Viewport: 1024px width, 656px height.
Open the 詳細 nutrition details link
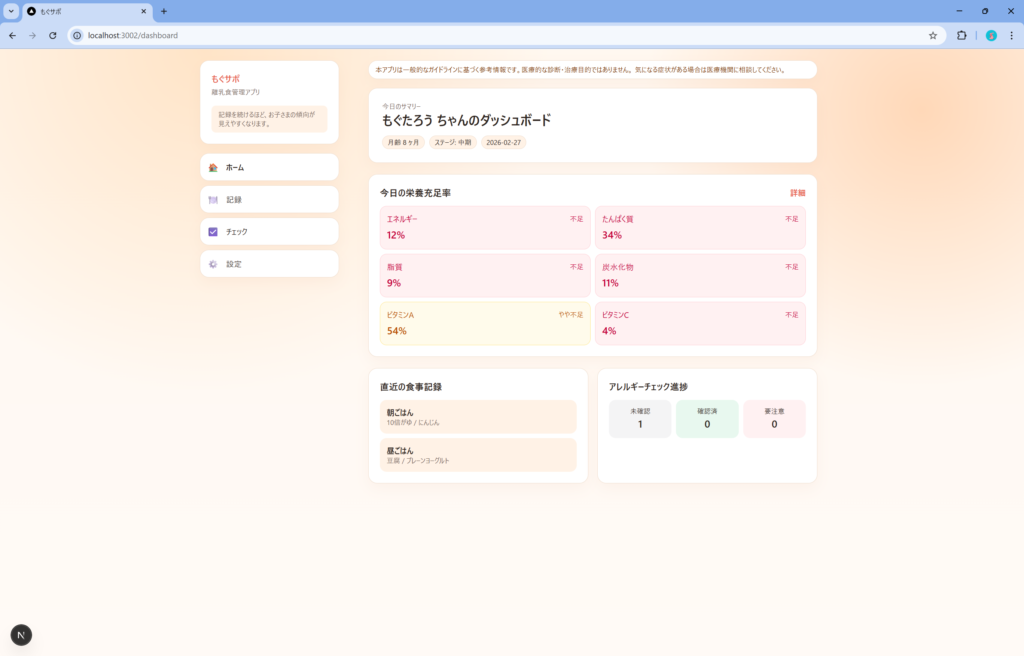coord(797,193)
